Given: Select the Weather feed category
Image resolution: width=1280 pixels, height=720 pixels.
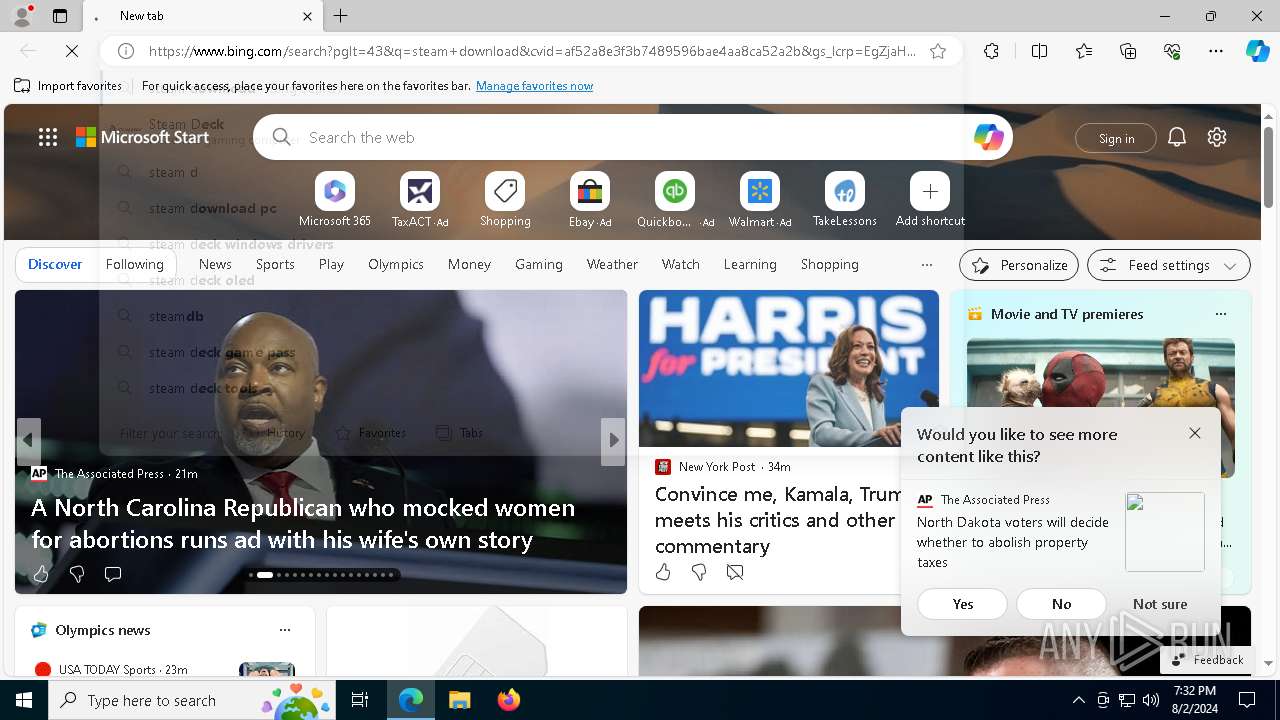Looking at the screenshot, I should point(612,264).
